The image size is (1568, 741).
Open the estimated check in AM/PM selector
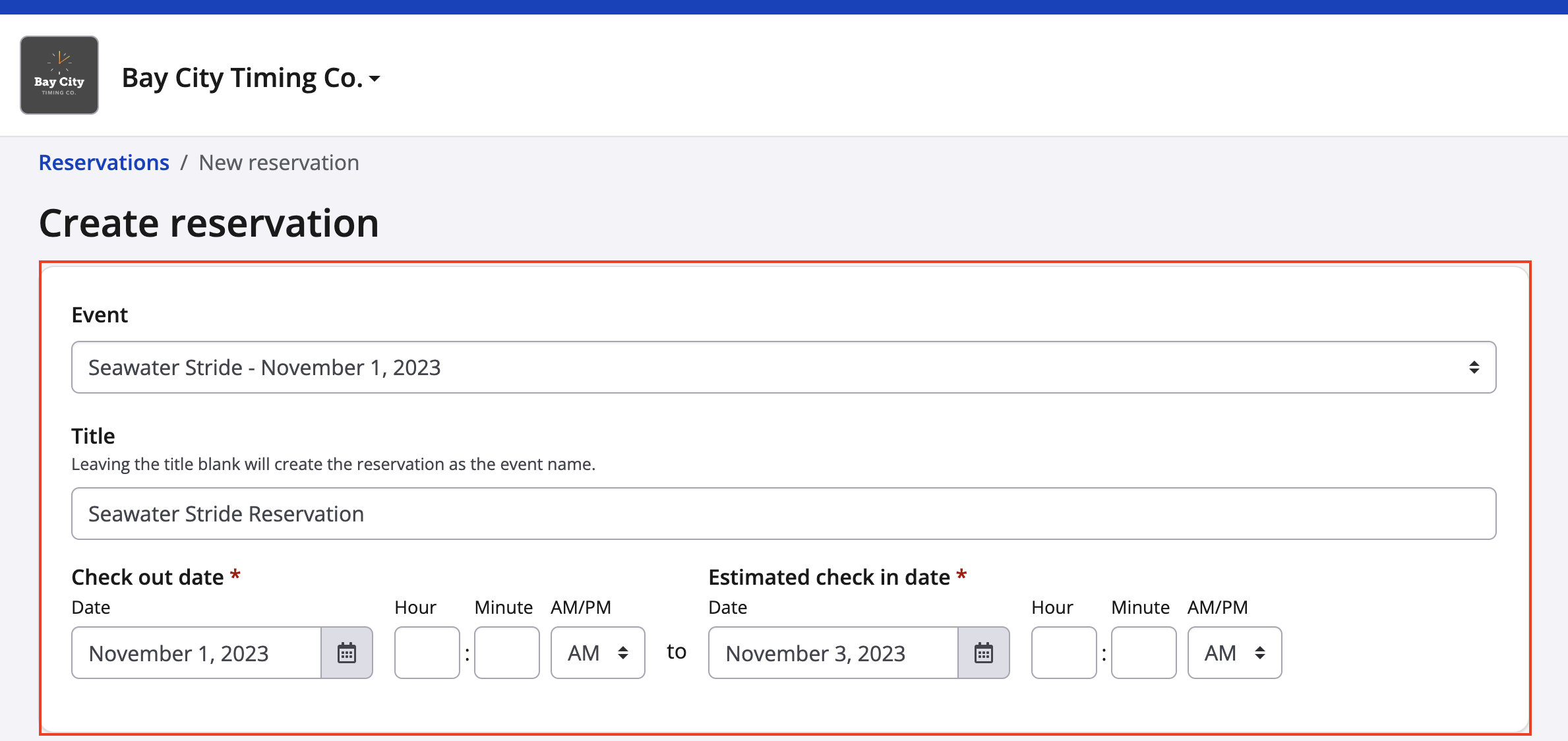coord(1234,653)
